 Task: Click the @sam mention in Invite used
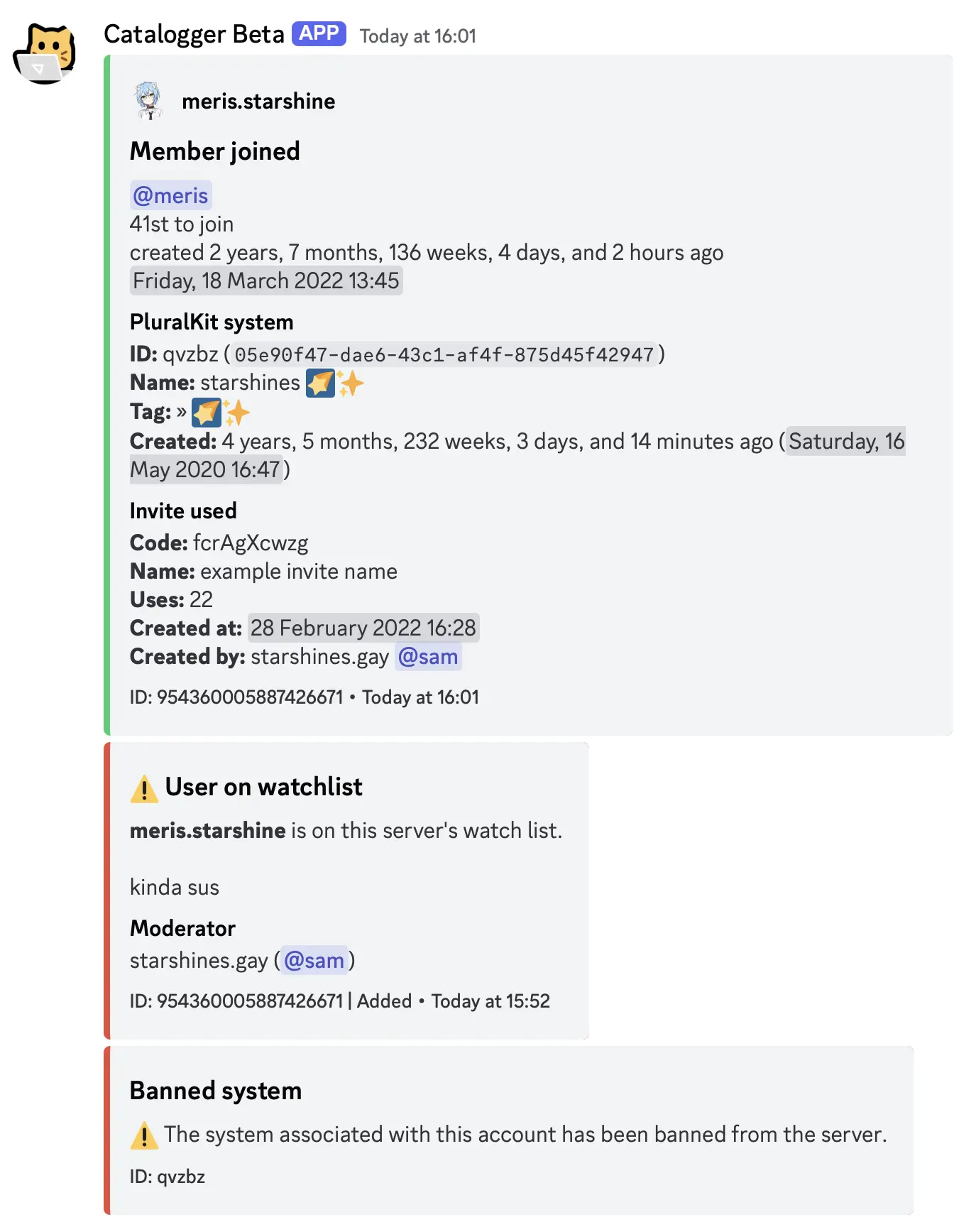[428, 656]
